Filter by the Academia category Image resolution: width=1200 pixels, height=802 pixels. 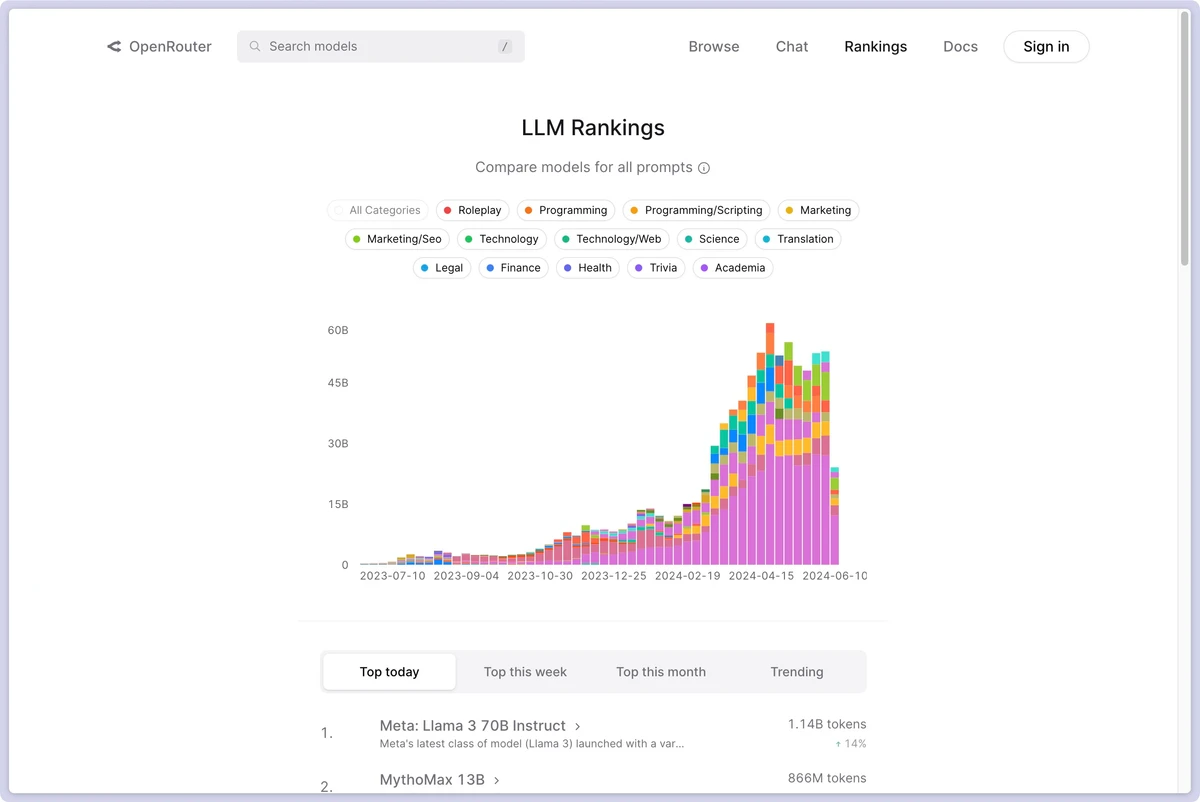[x=733, y=268]
